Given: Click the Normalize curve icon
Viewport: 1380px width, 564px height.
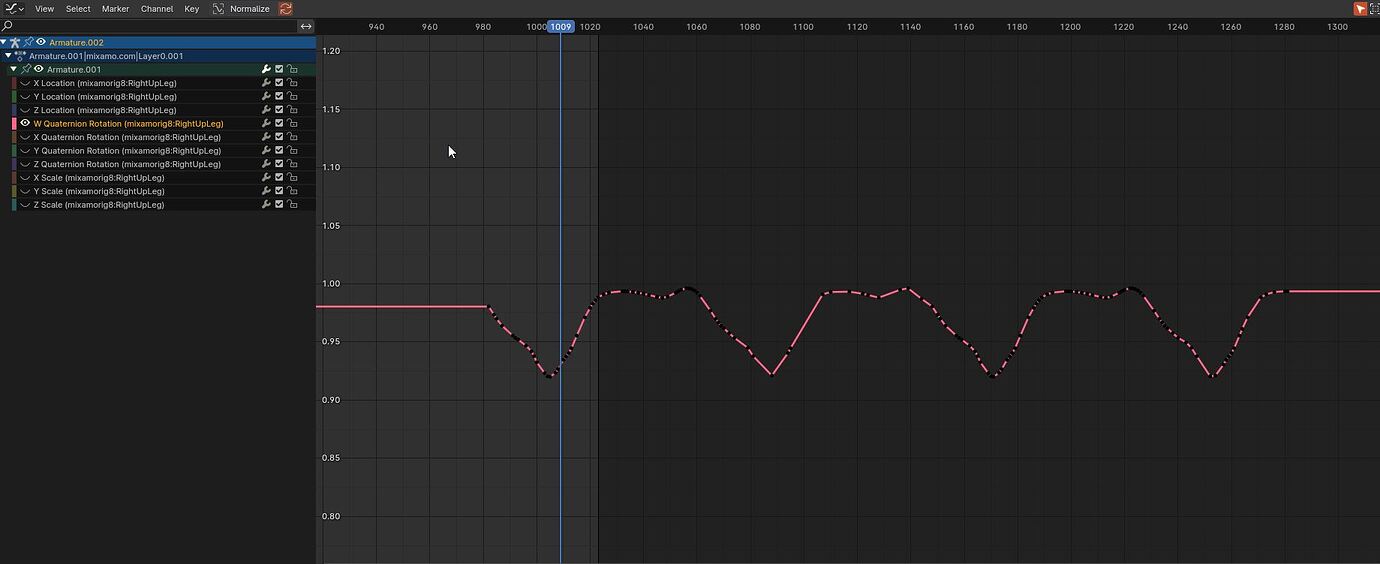Looking at the screenshot, I should pos(218,8).
